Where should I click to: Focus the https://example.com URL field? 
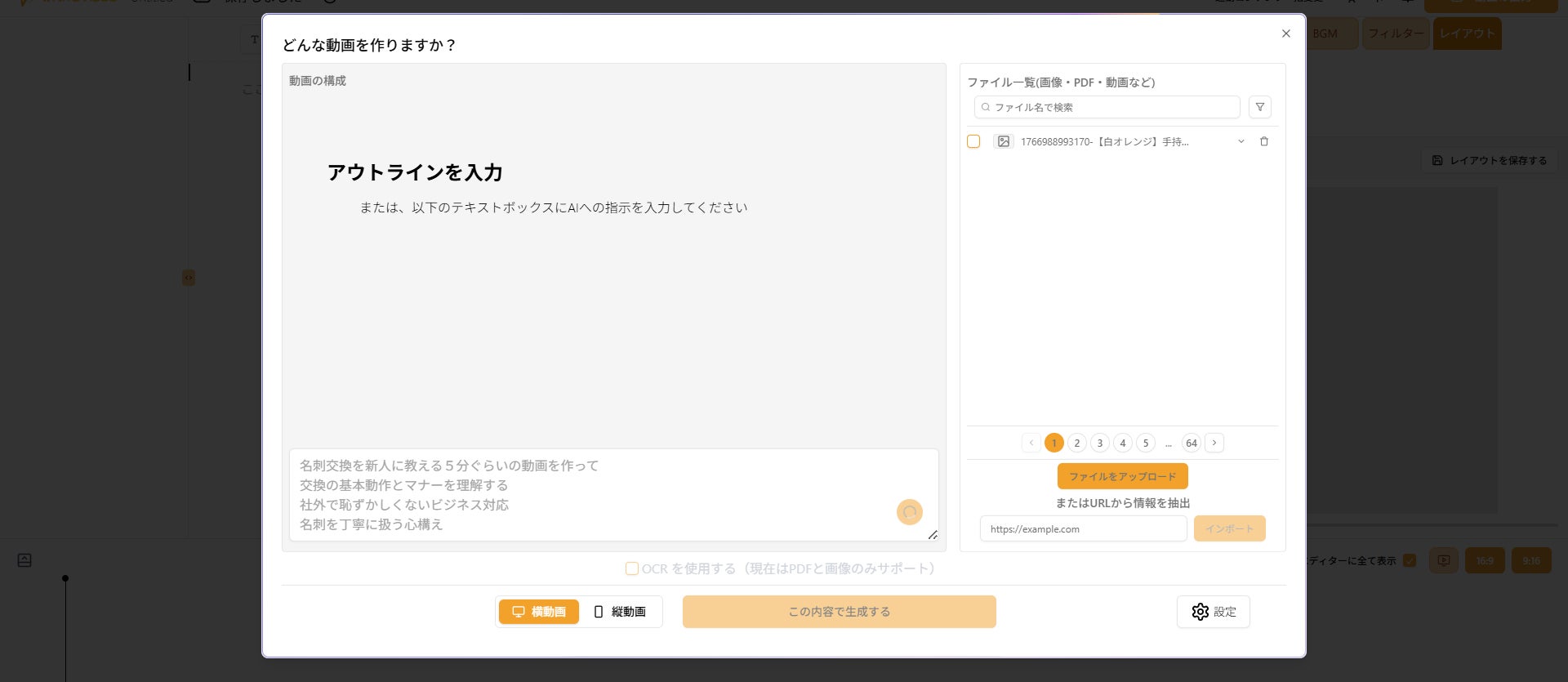click(x=1084, y=528)
